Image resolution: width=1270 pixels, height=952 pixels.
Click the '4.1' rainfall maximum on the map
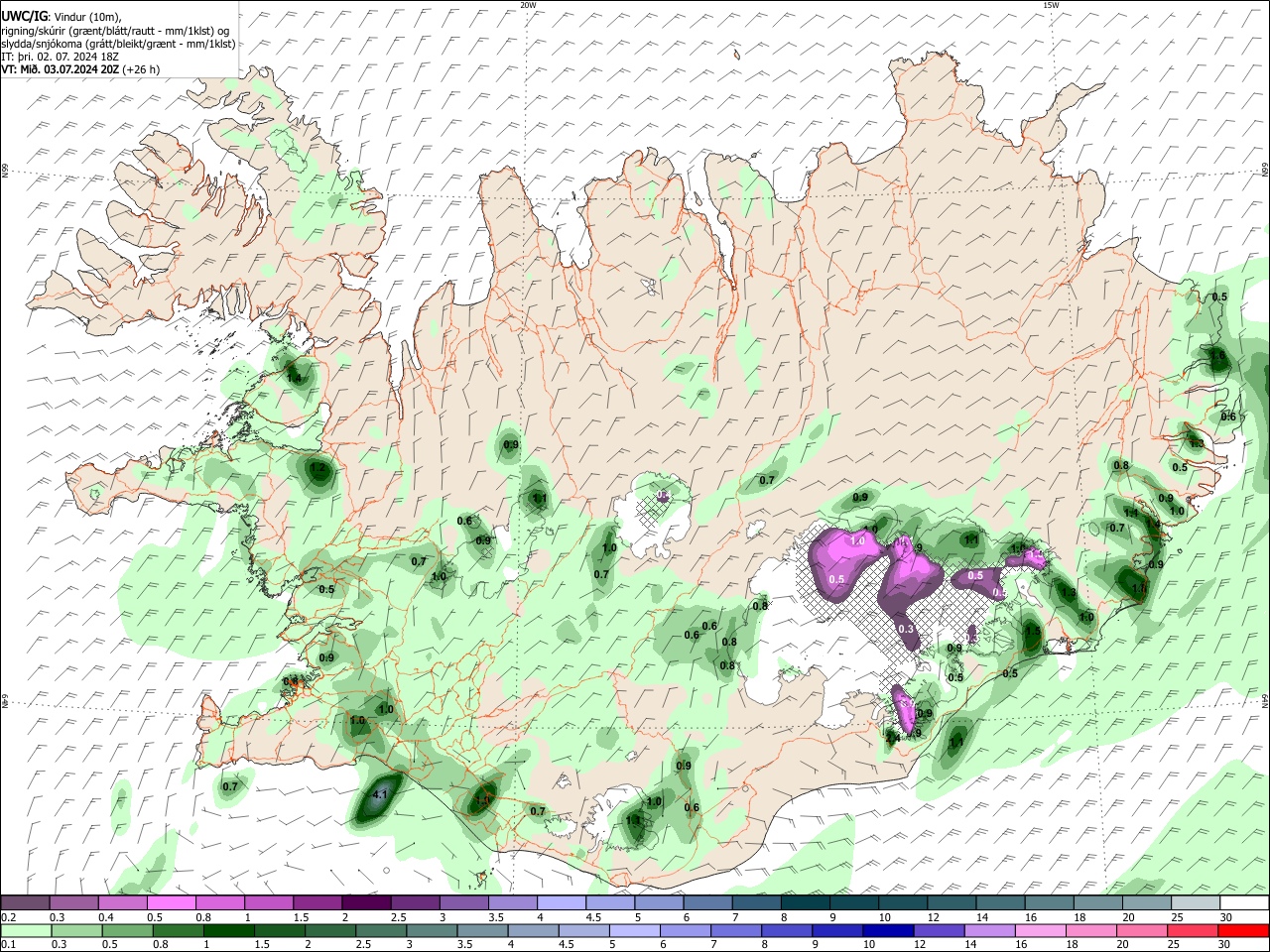tap(380, 794)
